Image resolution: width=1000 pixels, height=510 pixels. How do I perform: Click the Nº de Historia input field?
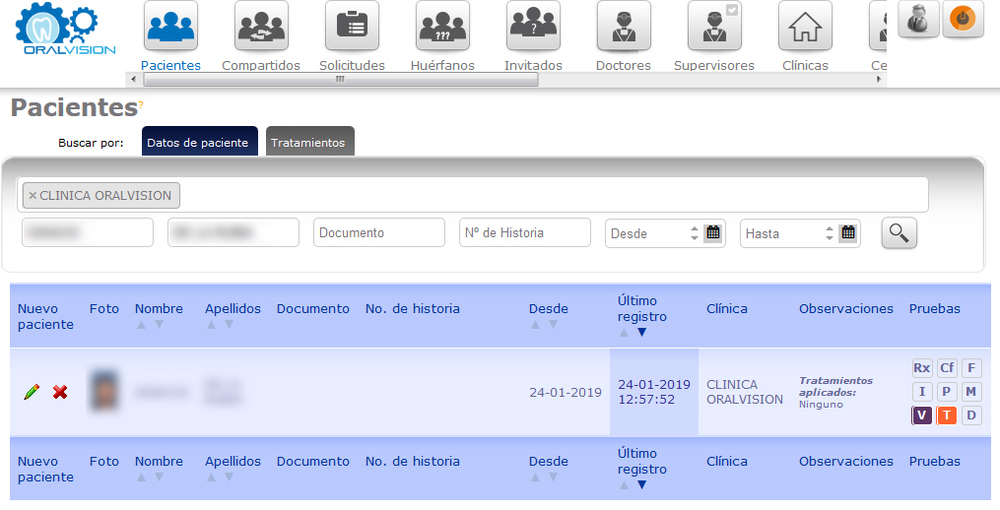pos(524,233)
